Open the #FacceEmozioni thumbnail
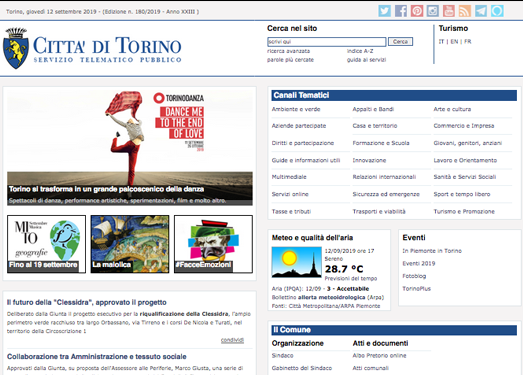The image size is (523, 375). (x=213, y=244)
